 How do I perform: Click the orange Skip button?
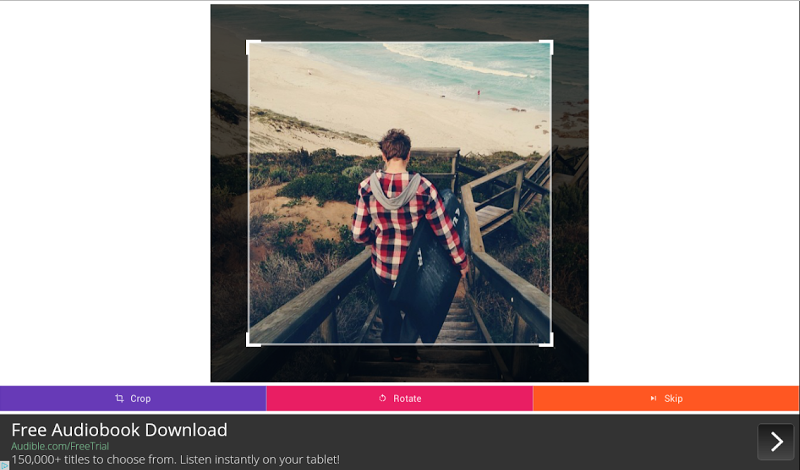666,399
